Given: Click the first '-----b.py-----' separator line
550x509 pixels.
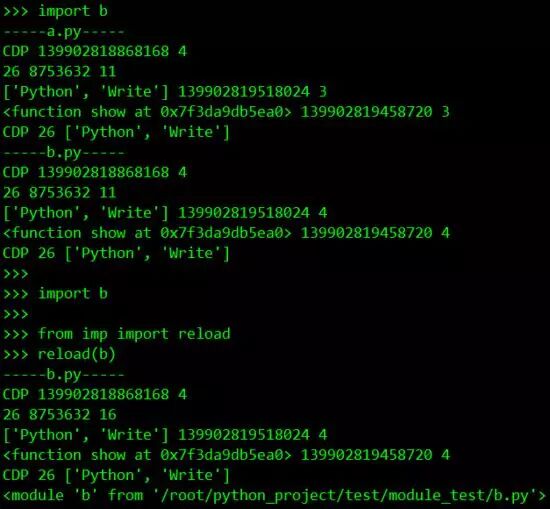Looking at the screenshot, I should (x=64, y=153).
